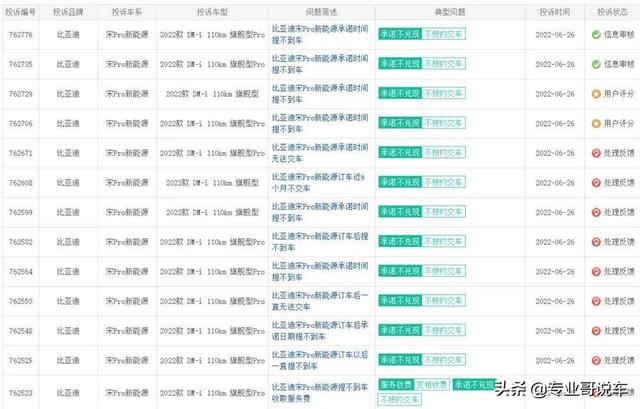Click complaint number 762523
Image resolution: width=640 pixels, height=409 pixels.
20,393
